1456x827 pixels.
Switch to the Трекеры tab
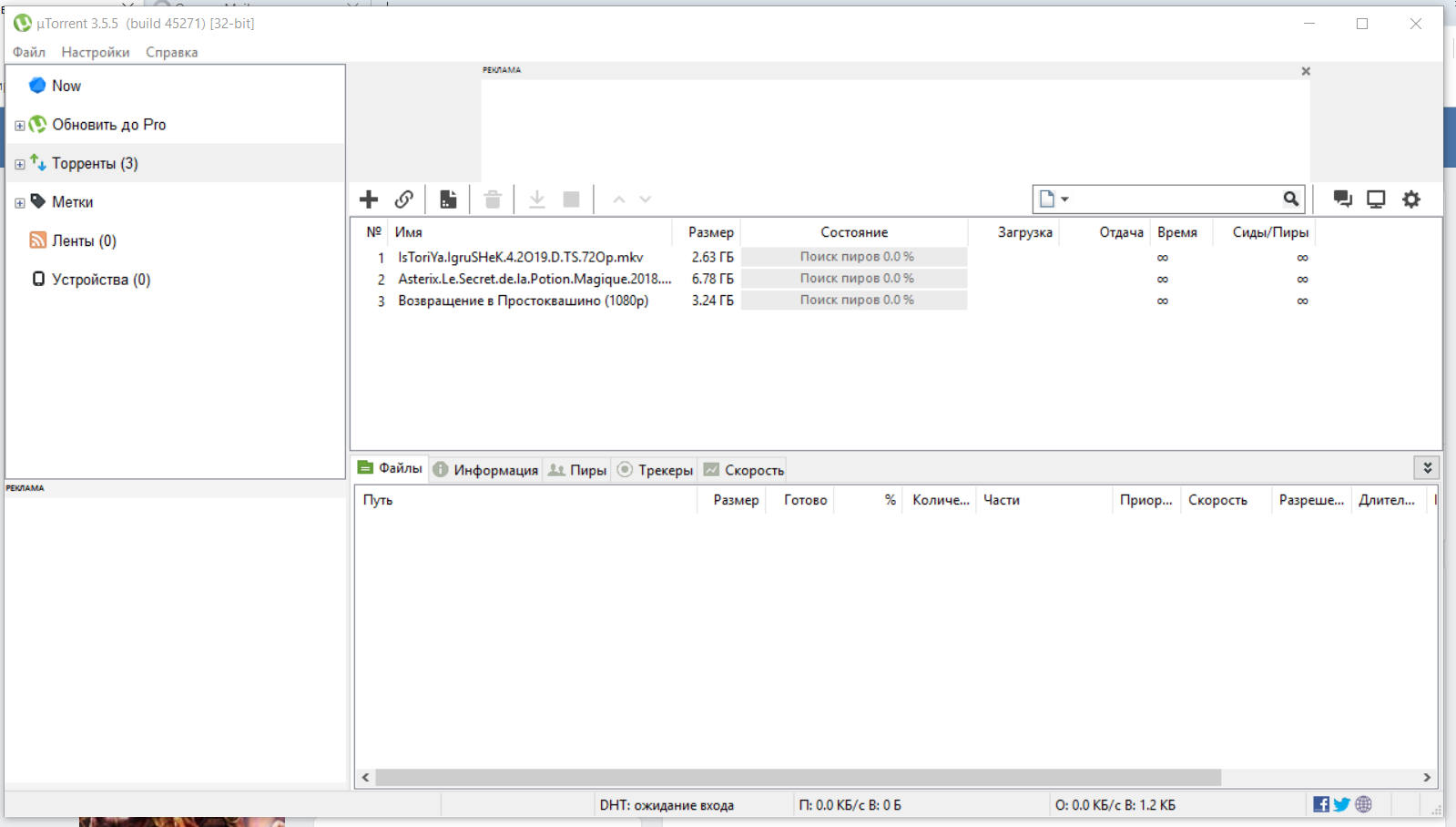coord(656,470)
